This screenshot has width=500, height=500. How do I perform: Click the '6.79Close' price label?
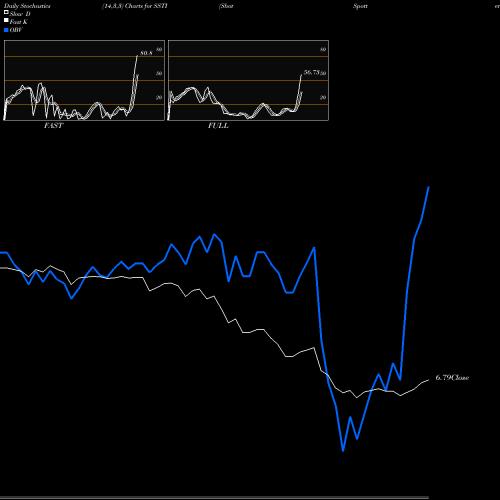(452, 377)
